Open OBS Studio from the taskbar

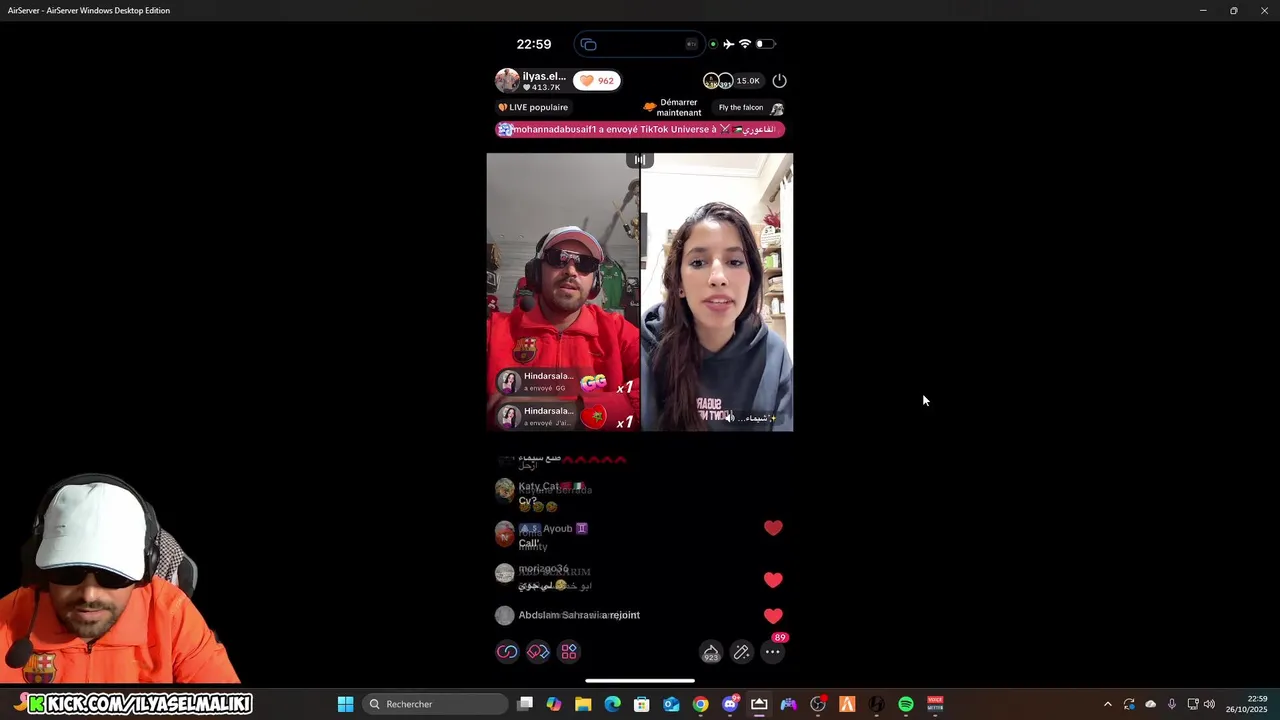coord(818,704)
